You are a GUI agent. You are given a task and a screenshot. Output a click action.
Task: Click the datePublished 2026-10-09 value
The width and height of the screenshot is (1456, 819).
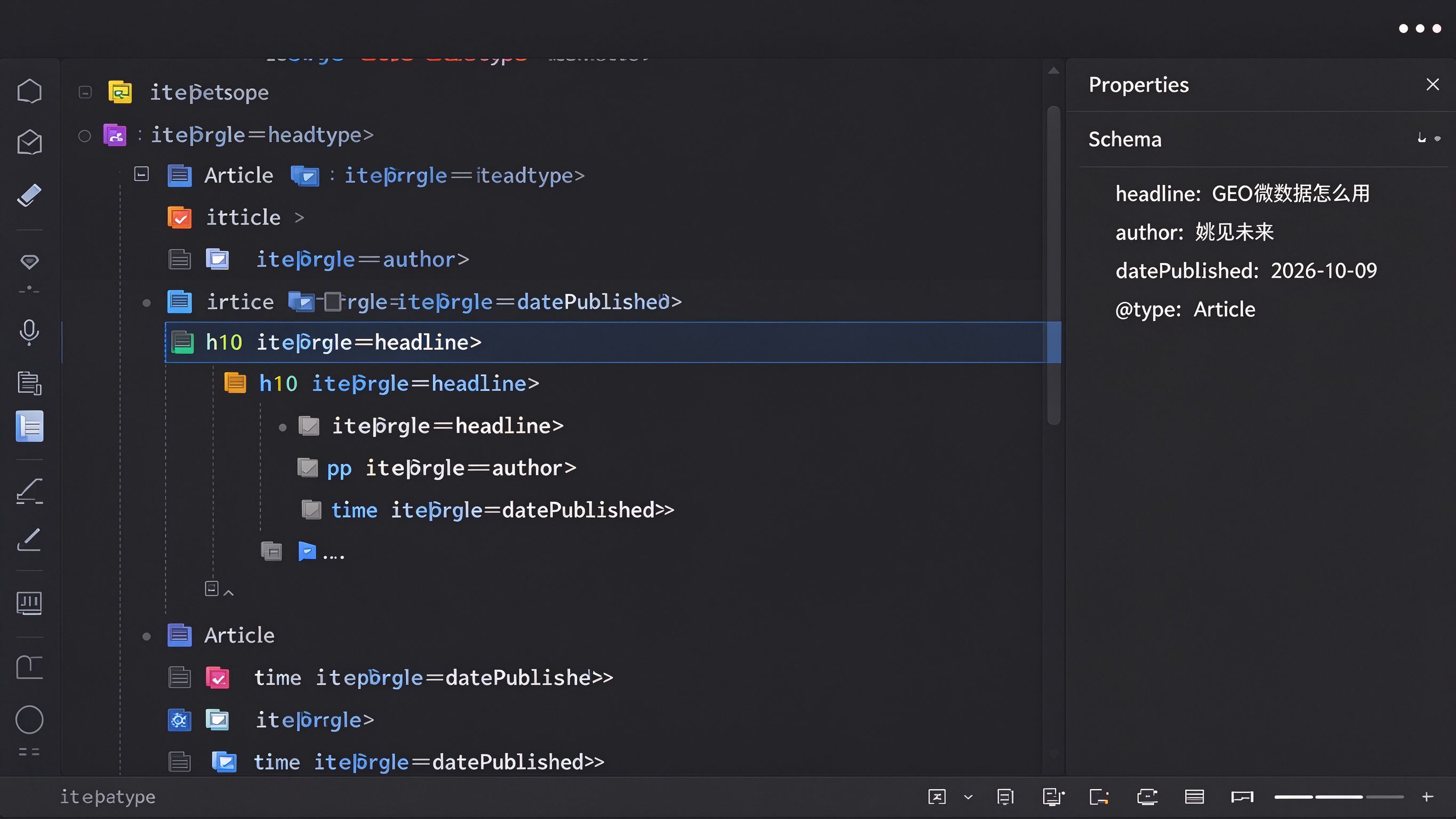(x=1324, y=271)
